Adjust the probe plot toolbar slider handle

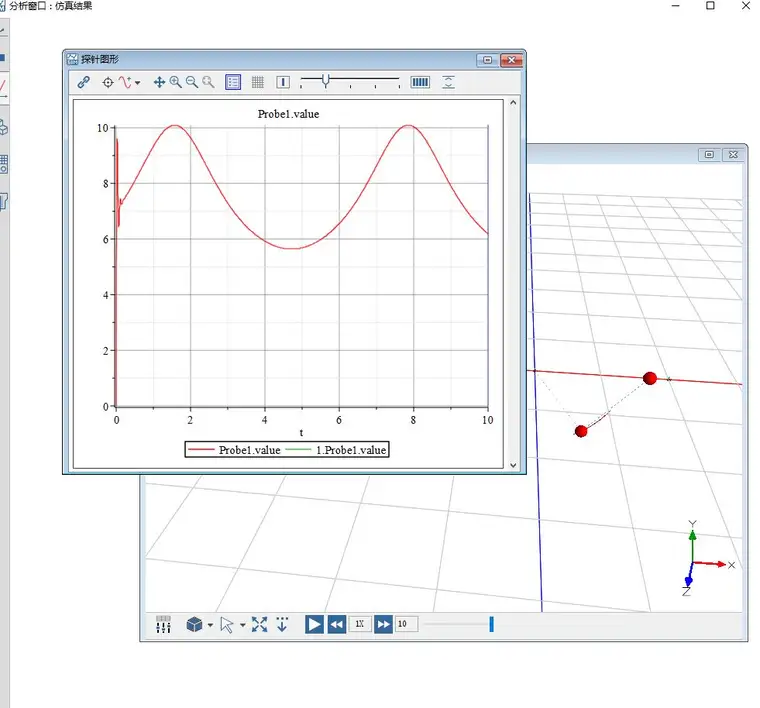click(x=326, y=80)
